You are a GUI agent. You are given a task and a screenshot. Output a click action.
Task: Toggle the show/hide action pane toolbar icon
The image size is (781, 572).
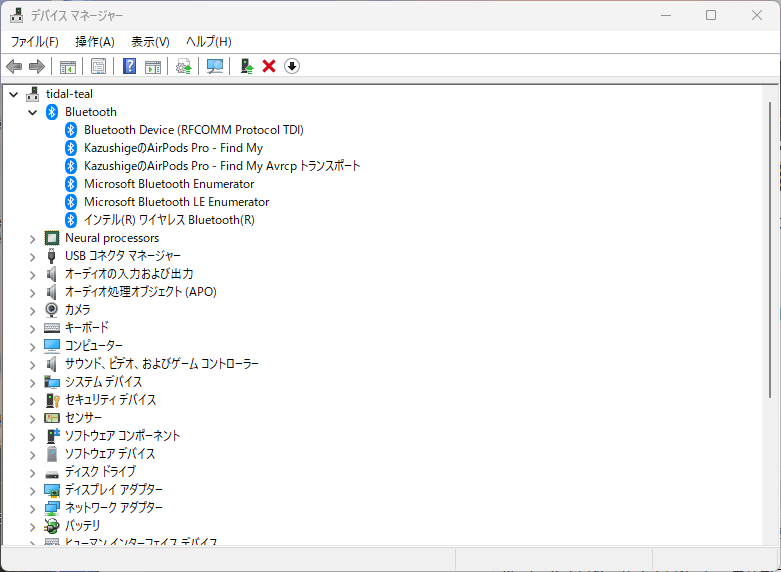[x=153, y=66]
